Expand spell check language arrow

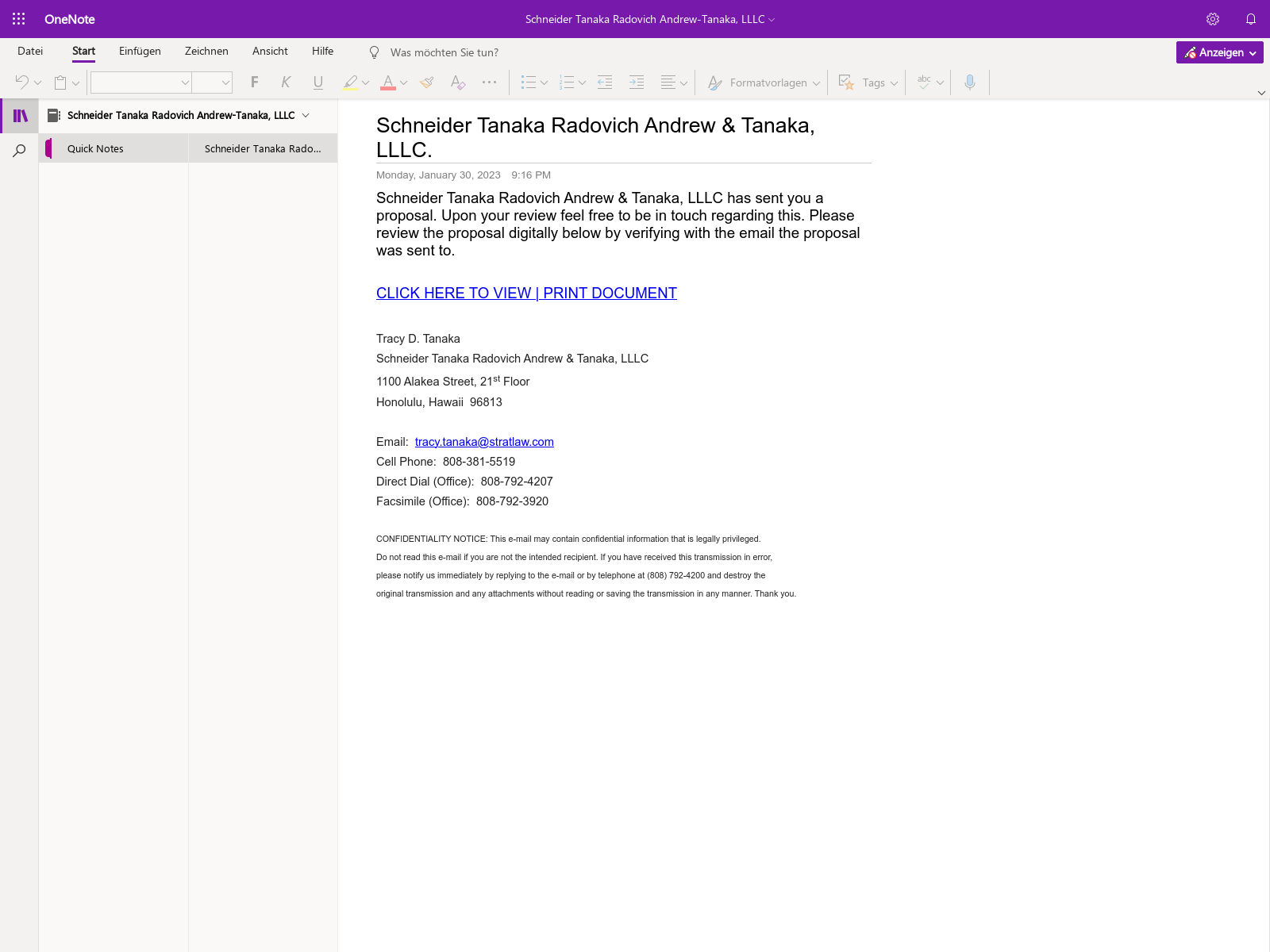click(x=941, y=83)
